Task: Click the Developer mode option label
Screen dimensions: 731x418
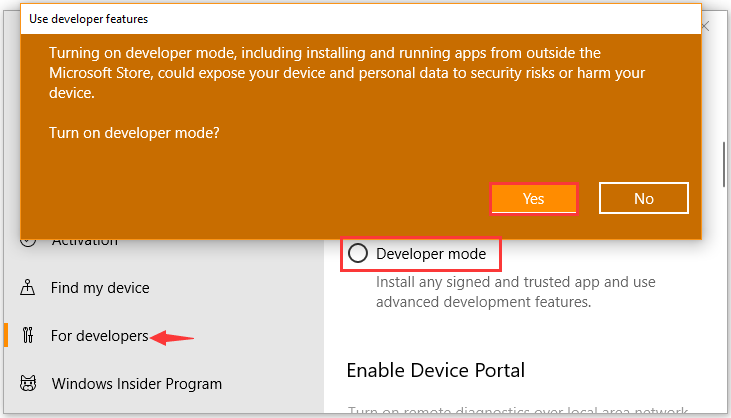Action: click(431, 254)
